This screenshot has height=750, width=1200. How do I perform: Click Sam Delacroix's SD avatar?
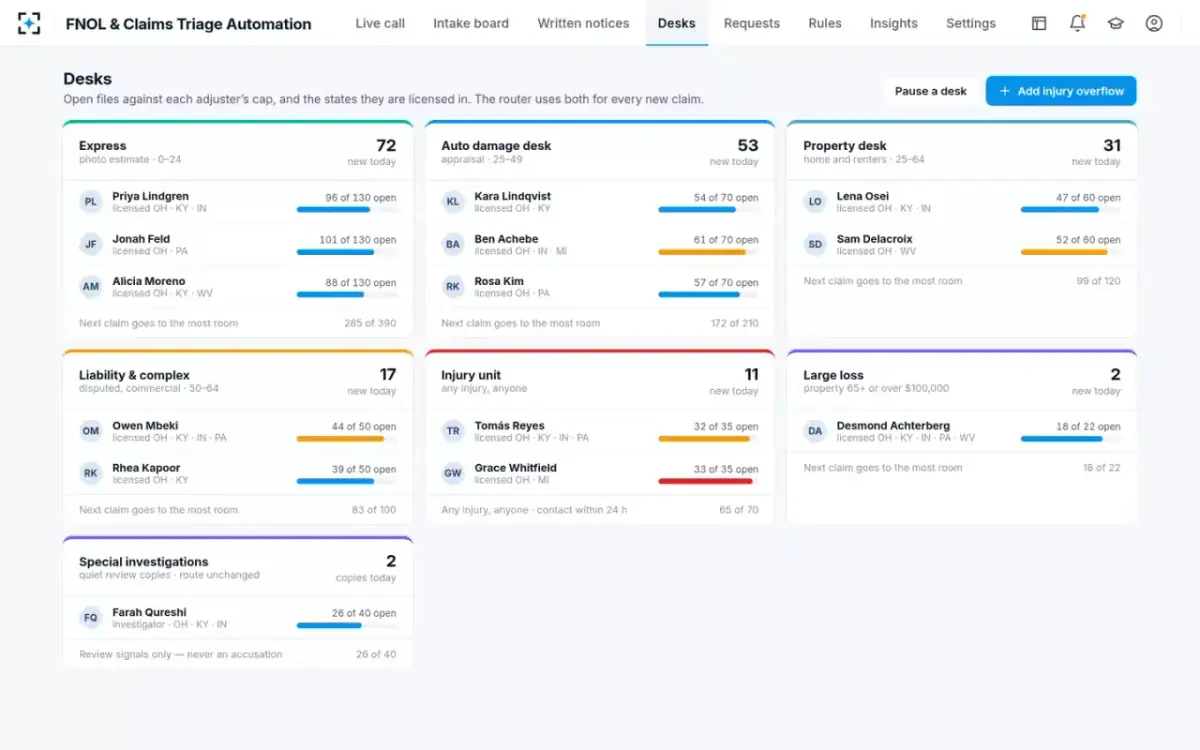[815, 244]
